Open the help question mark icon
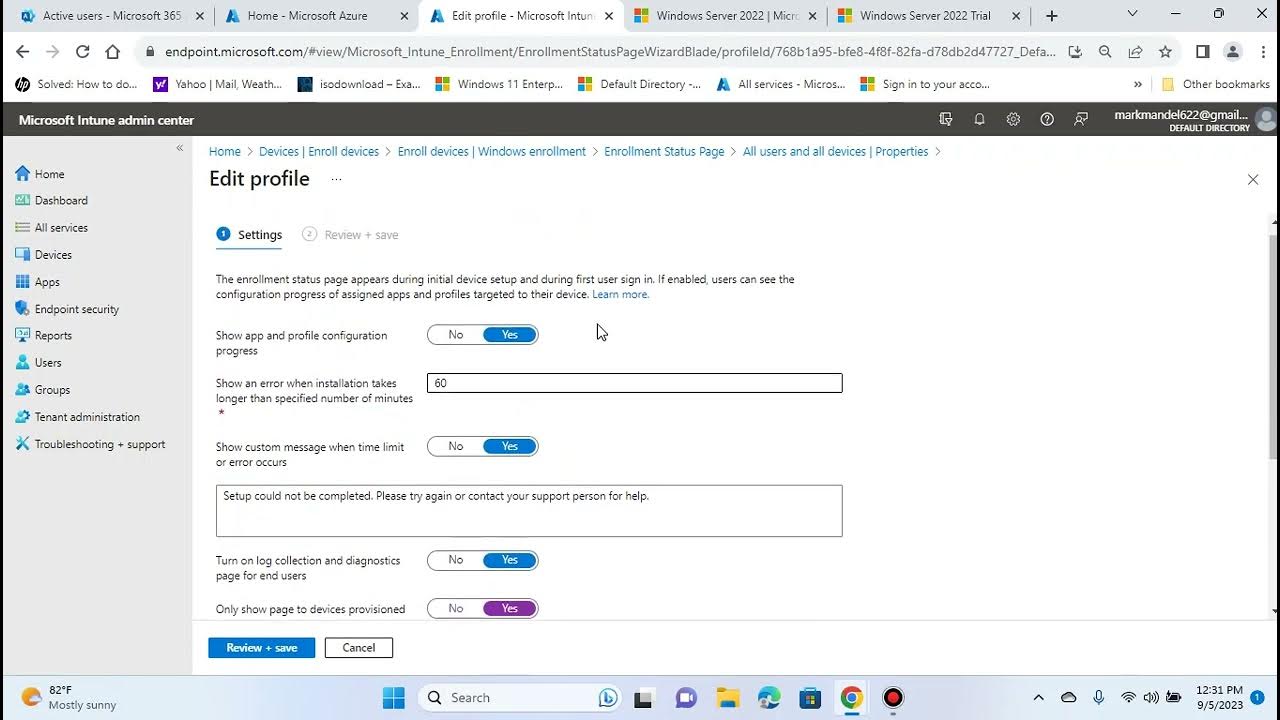Viewport: 1280px width, 720px height. coord(1047,119)
